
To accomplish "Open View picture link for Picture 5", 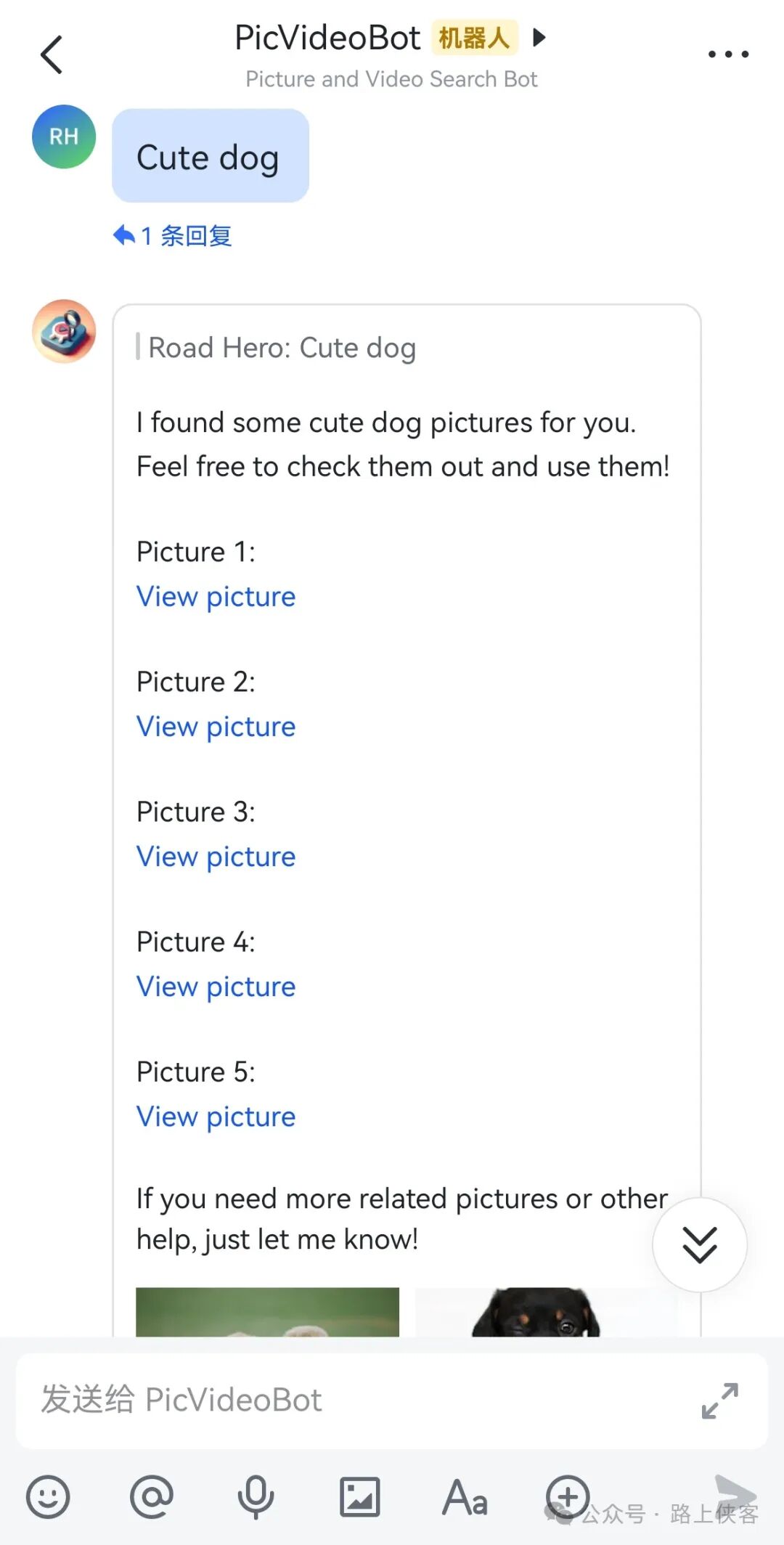I will point(216,1117).
